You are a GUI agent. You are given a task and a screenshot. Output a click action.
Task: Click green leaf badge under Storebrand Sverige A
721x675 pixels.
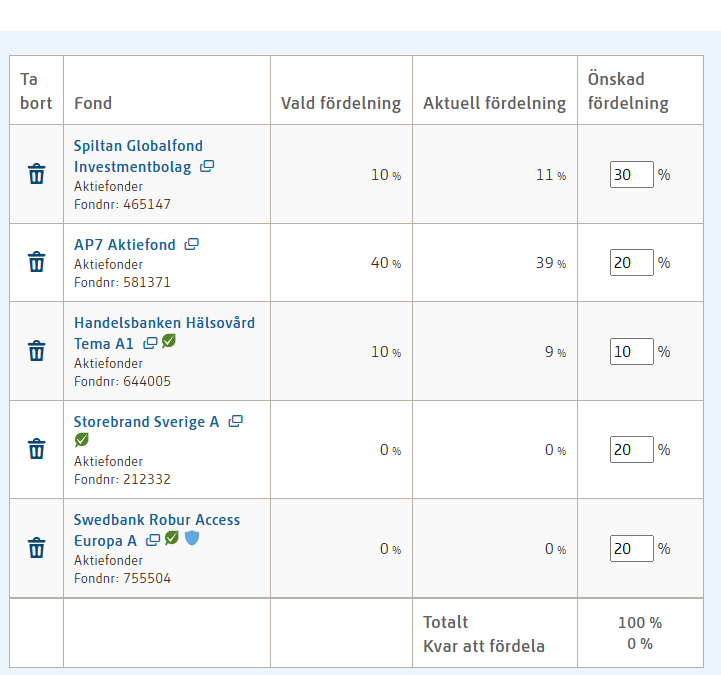tap(81, 440)
